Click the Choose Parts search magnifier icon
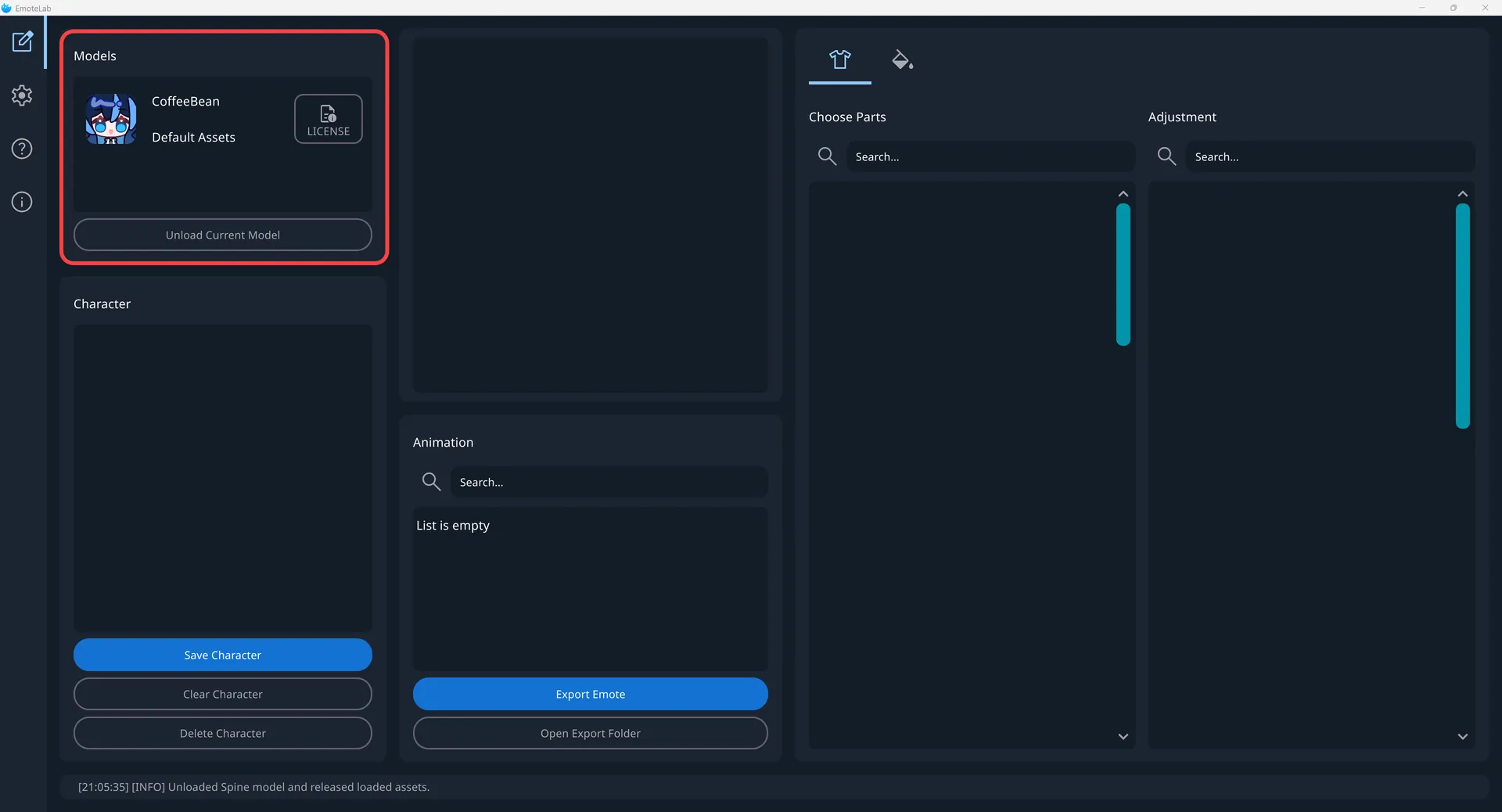 tap(827, 156)
